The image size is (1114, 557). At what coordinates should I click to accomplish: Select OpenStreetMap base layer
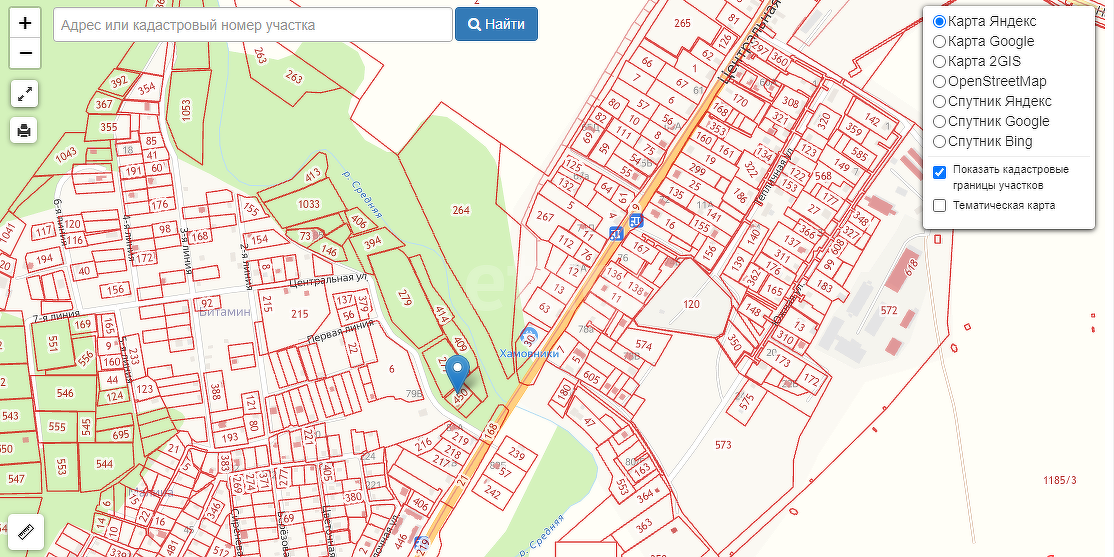pos(939,81)
